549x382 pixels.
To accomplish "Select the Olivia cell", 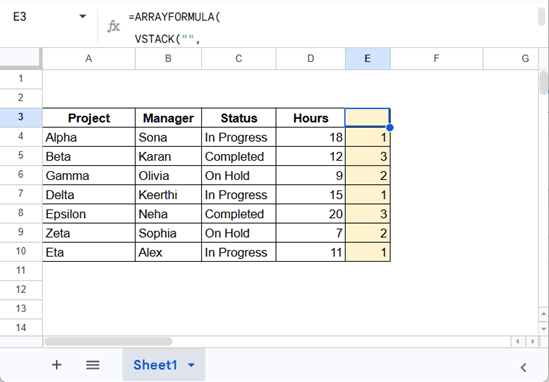I will 168,175.
